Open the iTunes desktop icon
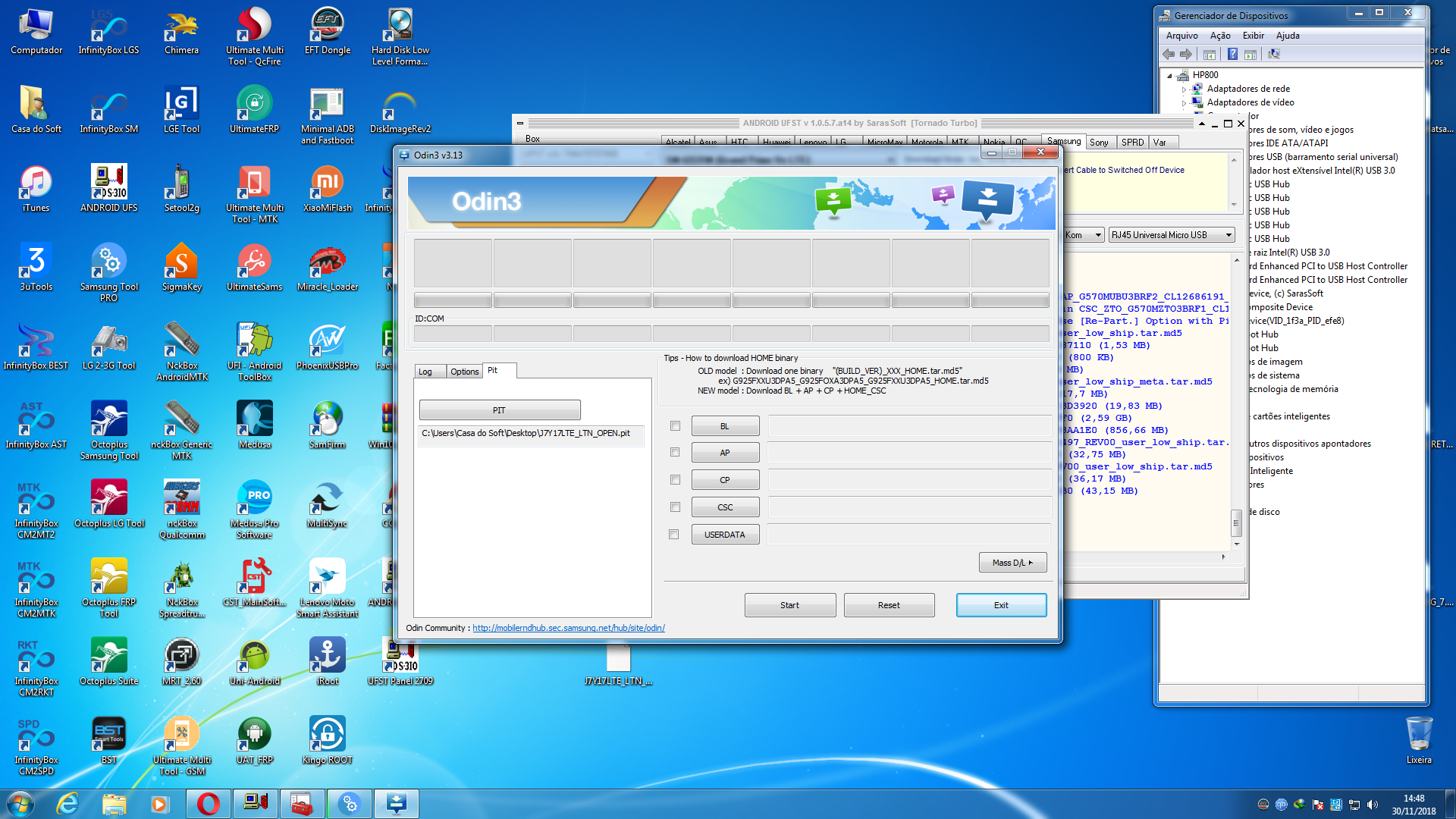 tap(36, 190)
